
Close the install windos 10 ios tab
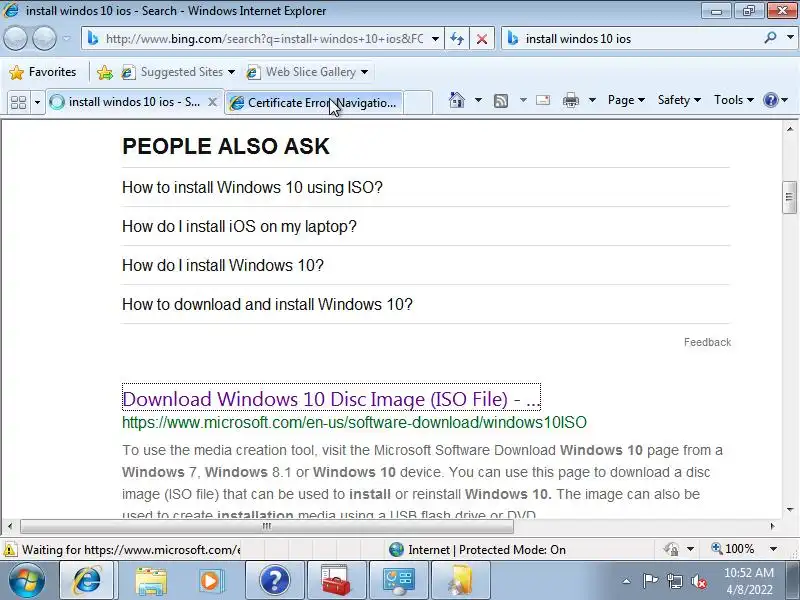[212, 102]
